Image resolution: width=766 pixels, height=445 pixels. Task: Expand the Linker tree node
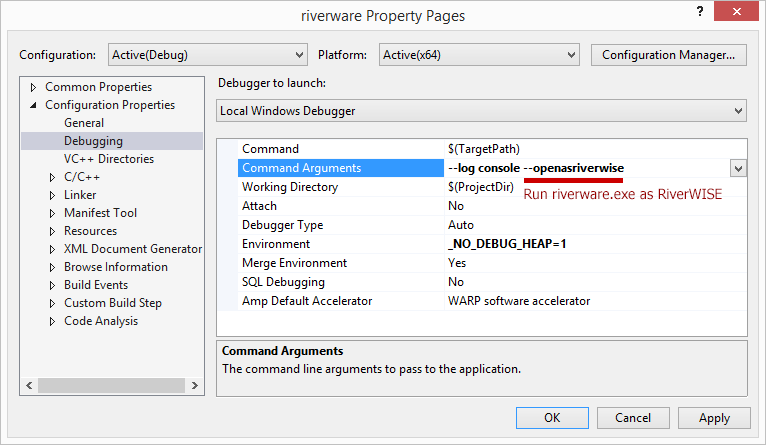[x=52, y=195]
